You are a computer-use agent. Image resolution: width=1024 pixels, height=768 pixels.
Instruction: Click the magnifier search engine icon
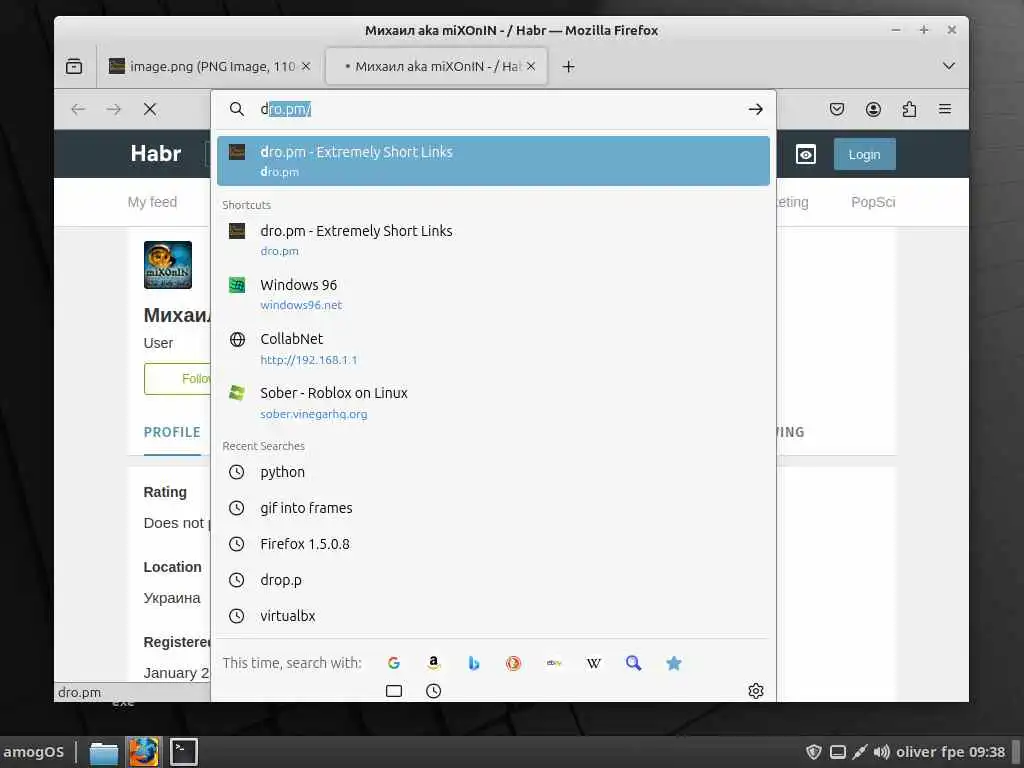[x=633, y=663]
